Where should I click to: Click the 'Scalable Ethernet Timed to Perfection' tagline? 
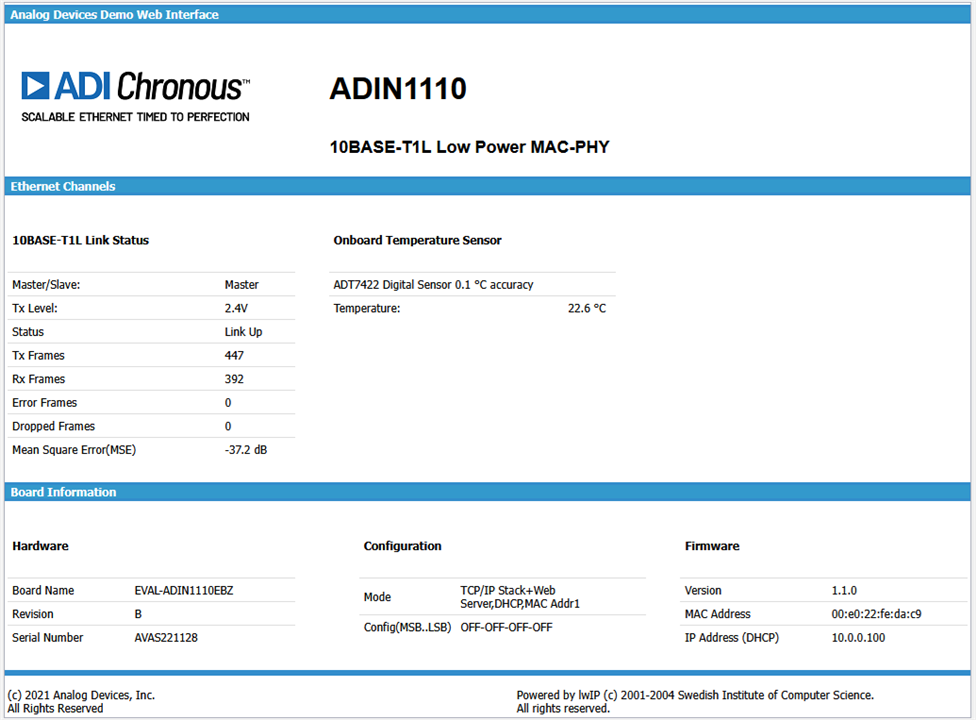click(x=136, y=117)
